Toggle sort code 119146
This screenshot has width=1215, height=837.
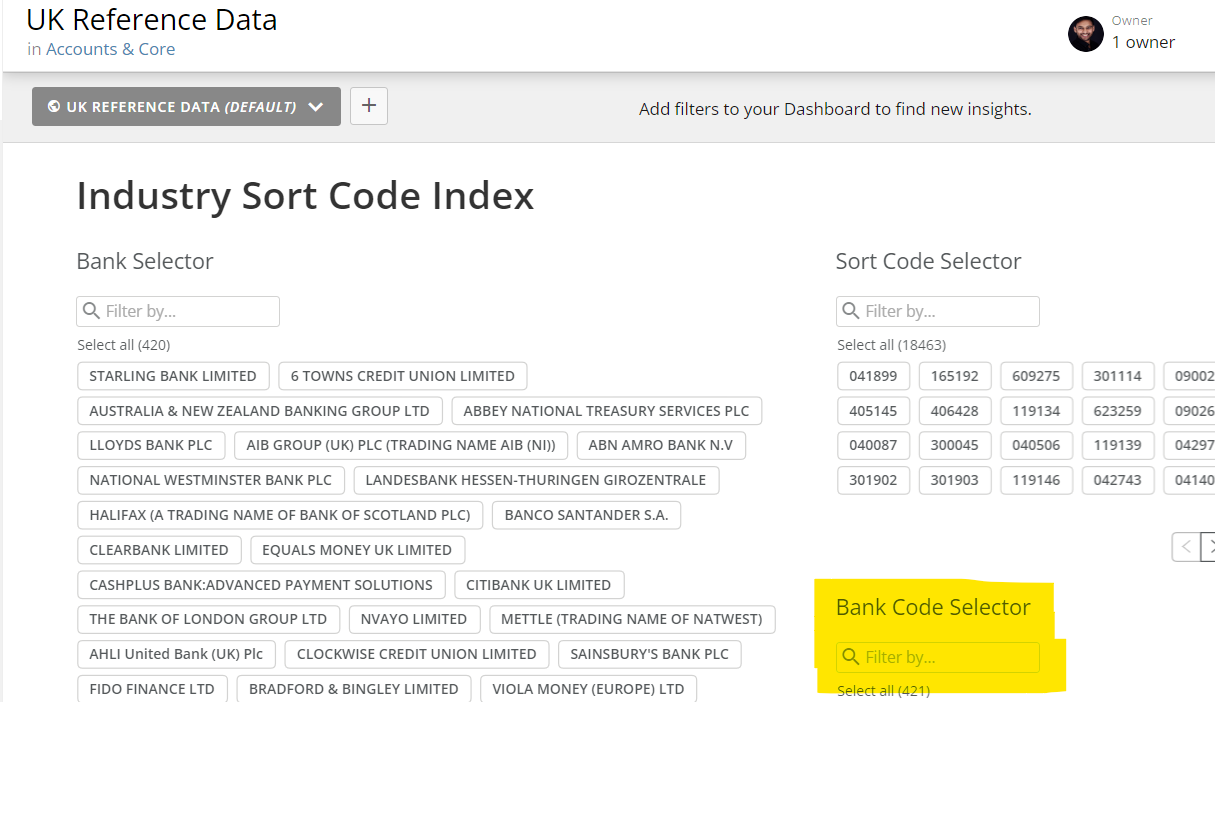[1037, 480]
